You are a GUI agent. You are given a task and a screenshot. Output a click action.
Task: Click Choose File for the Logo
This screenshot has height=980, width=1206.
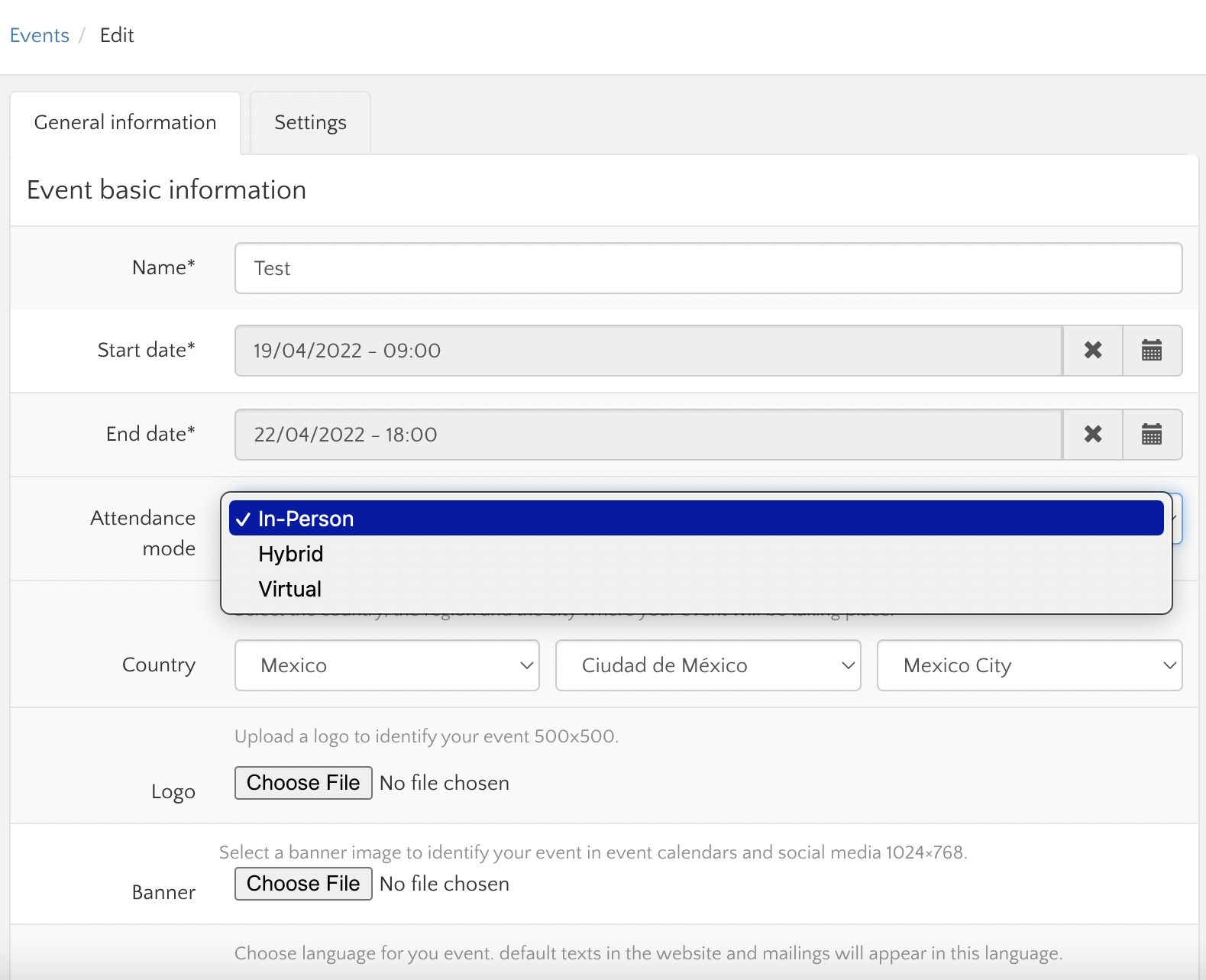[303, 783]
